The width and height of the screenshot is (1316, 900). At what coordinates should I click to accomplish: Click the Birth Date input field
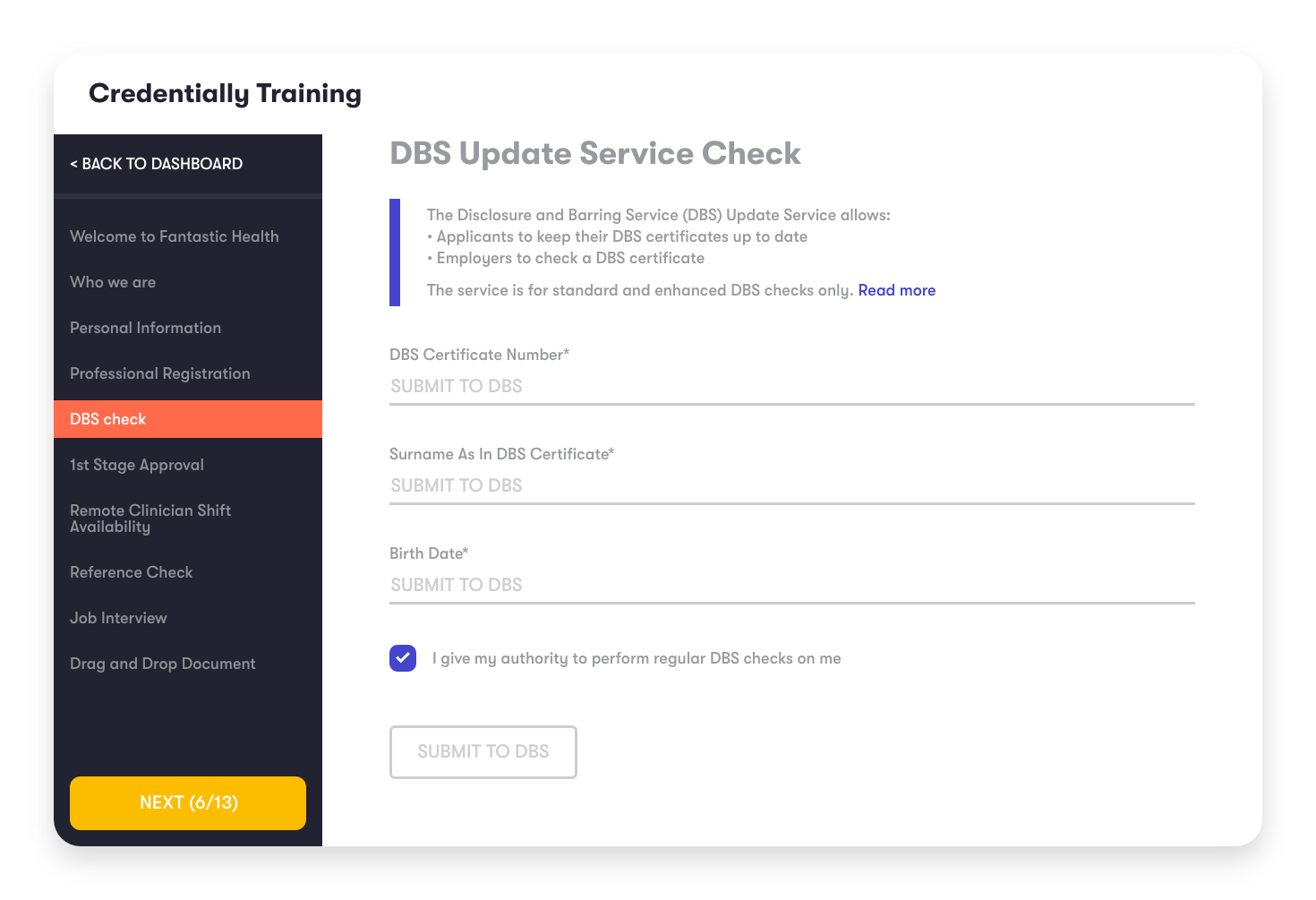[x=791, y=585]
